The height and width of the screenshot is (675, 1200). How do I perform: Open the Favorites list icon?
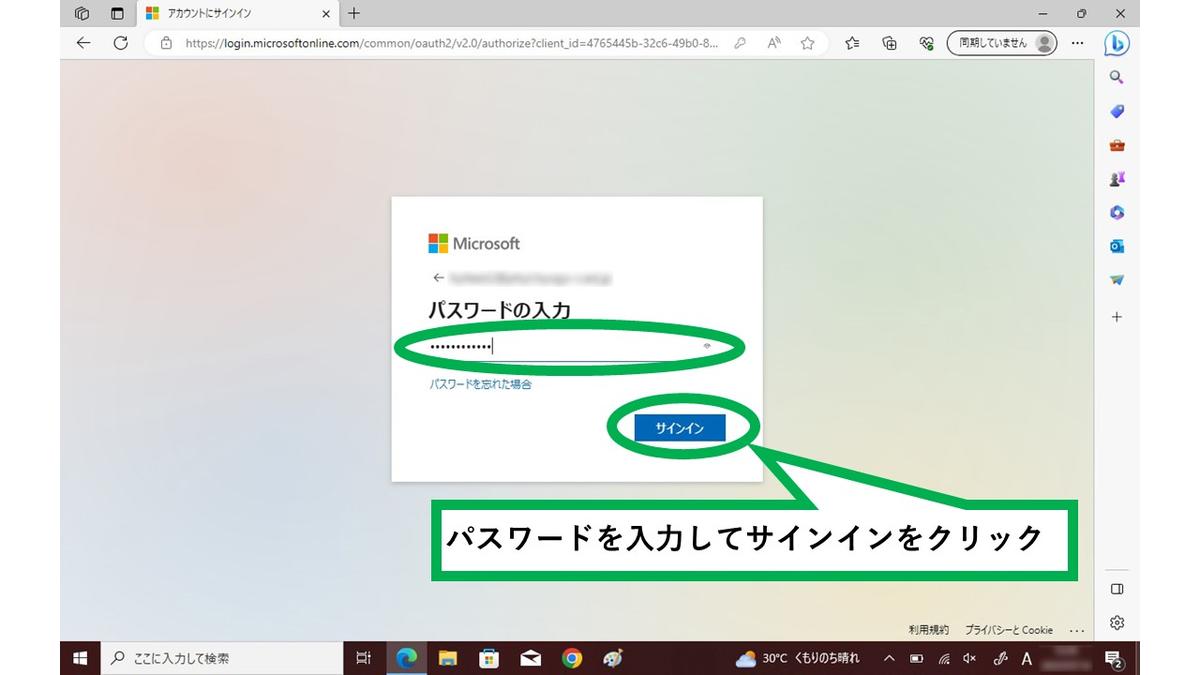[x=852, y=43]
